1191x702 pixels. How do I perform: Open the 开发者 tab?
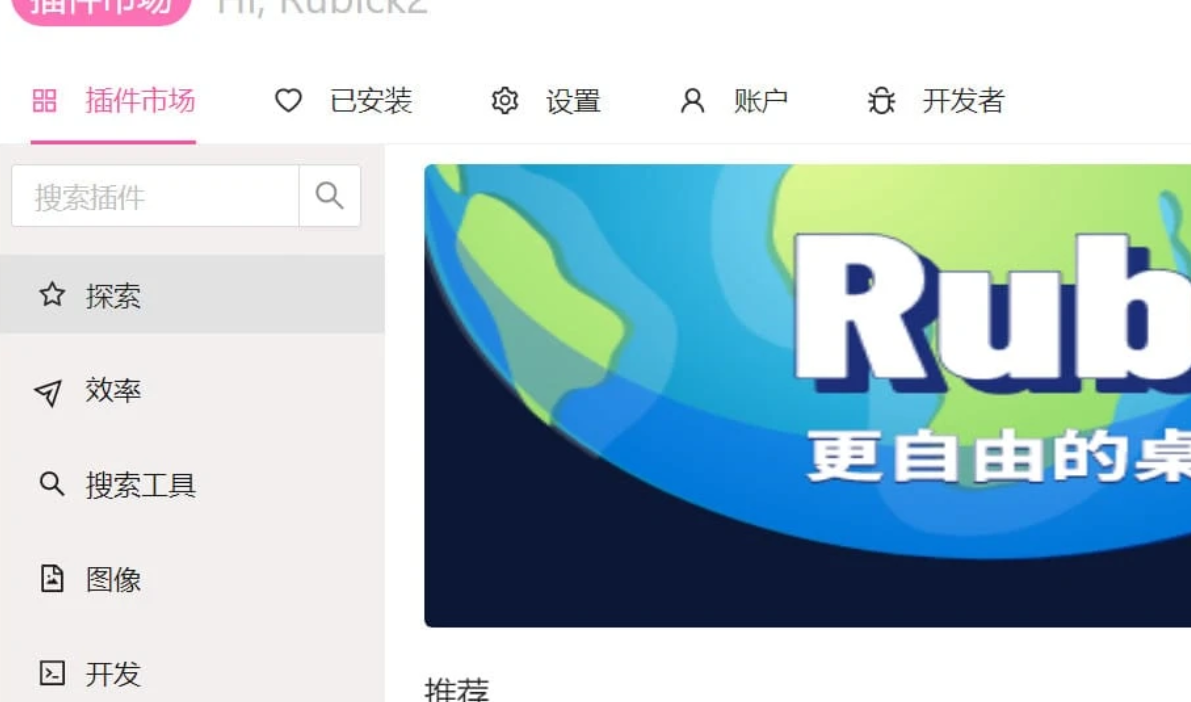(936, 100)
